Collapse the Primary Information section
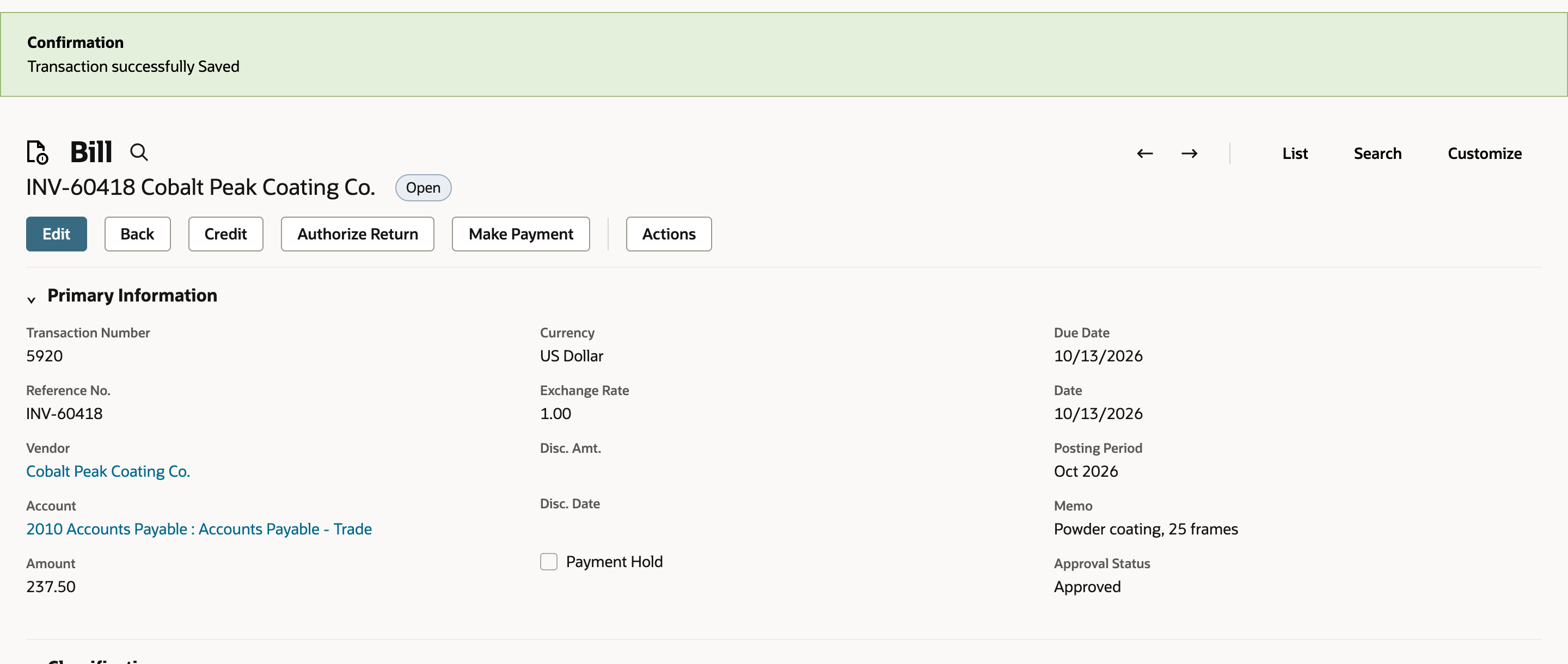 32,299
